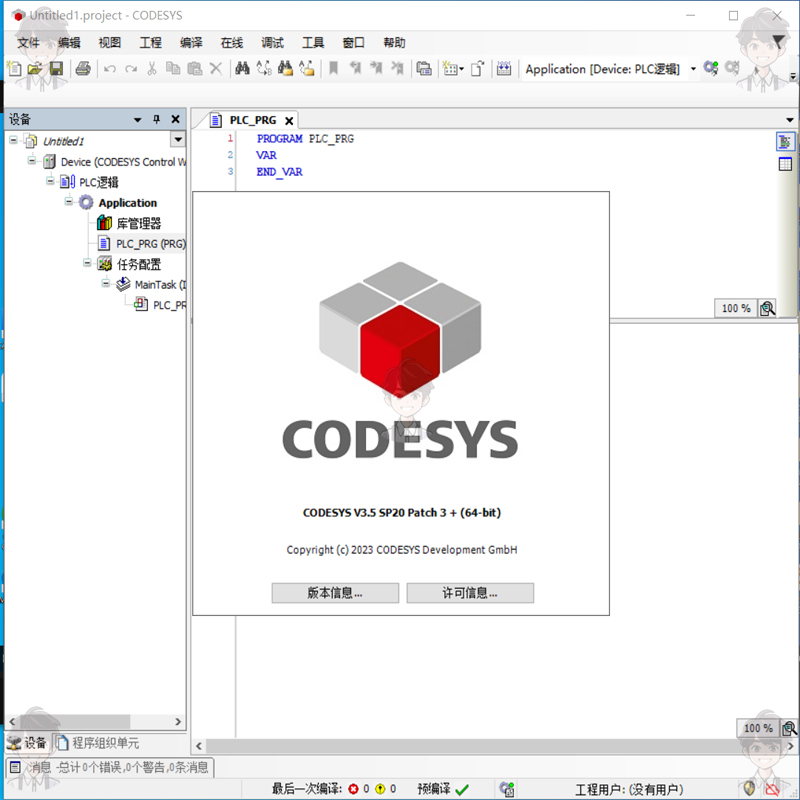Open the 在线 menu
The width and height of the screenshot is (800, 800).
[x=232, y=42]
